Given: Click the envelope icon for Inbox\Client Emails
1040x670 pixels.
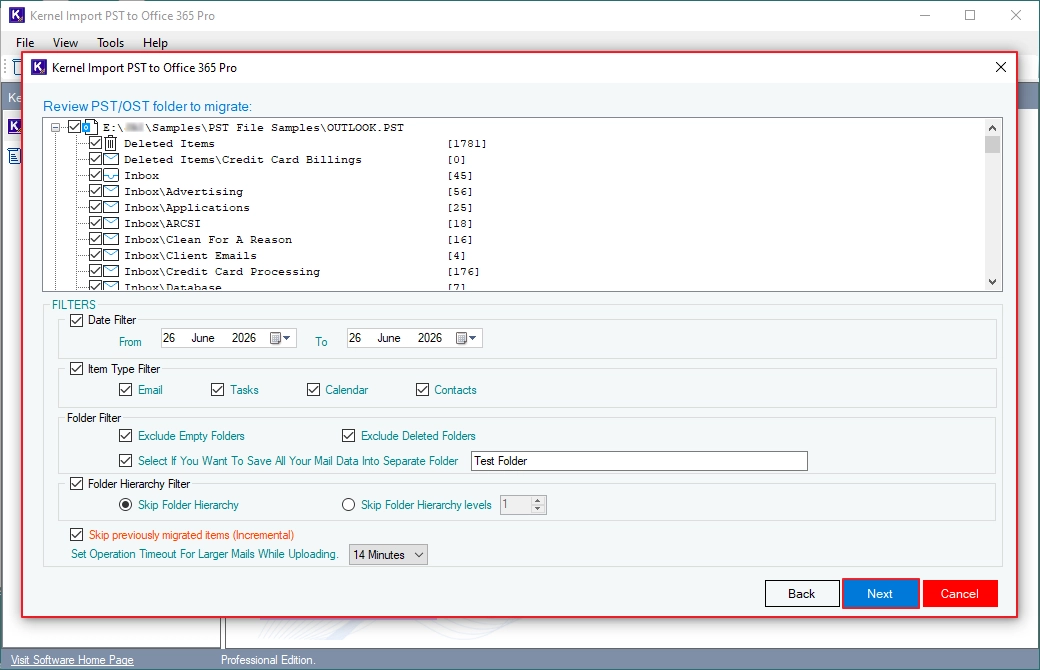Looking at the screenshot, I should (111, 255).
